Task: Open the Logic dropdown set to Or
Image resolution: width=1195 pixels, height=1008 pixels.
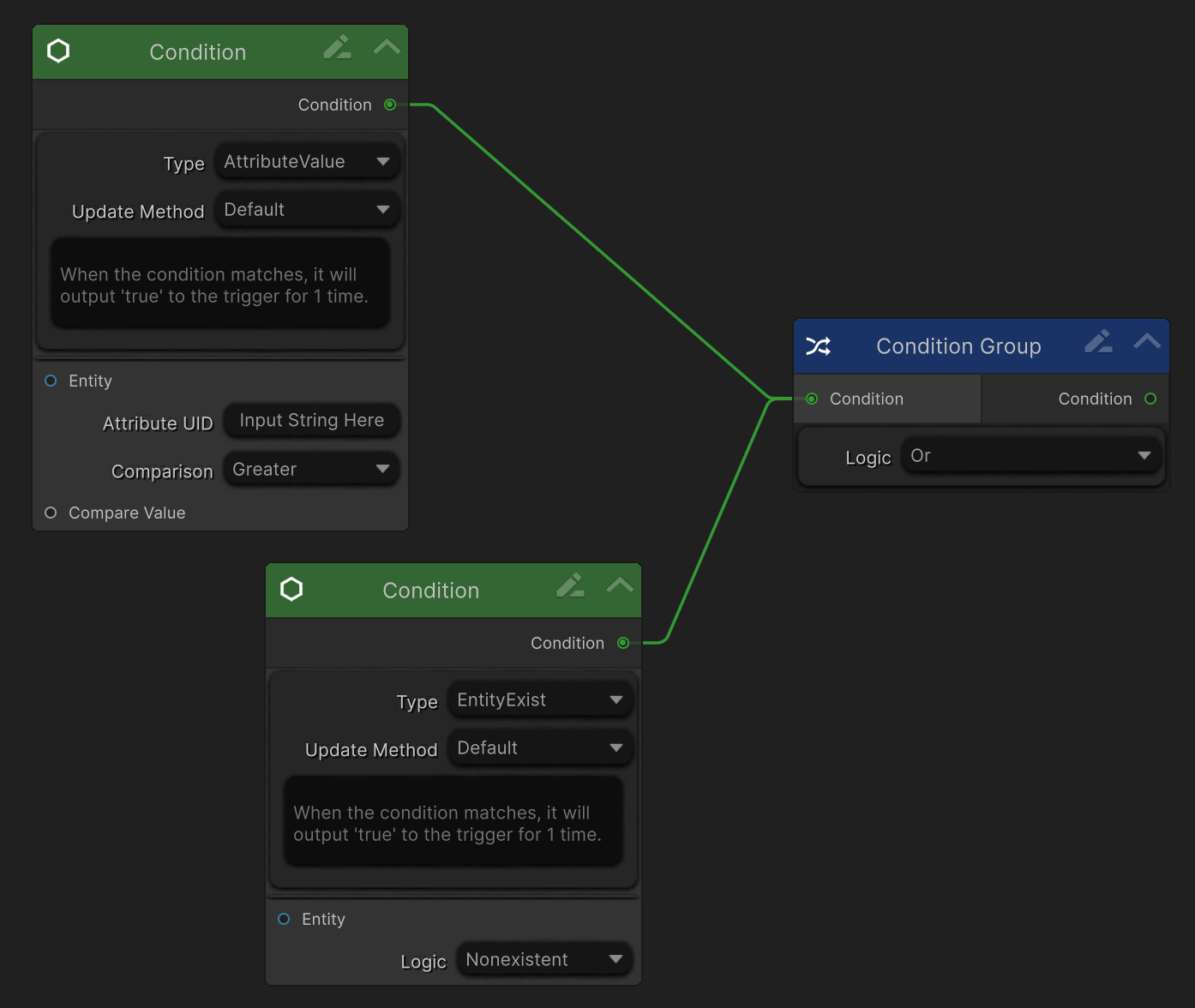Action: pyautogui.click(x=1030, y=456)
